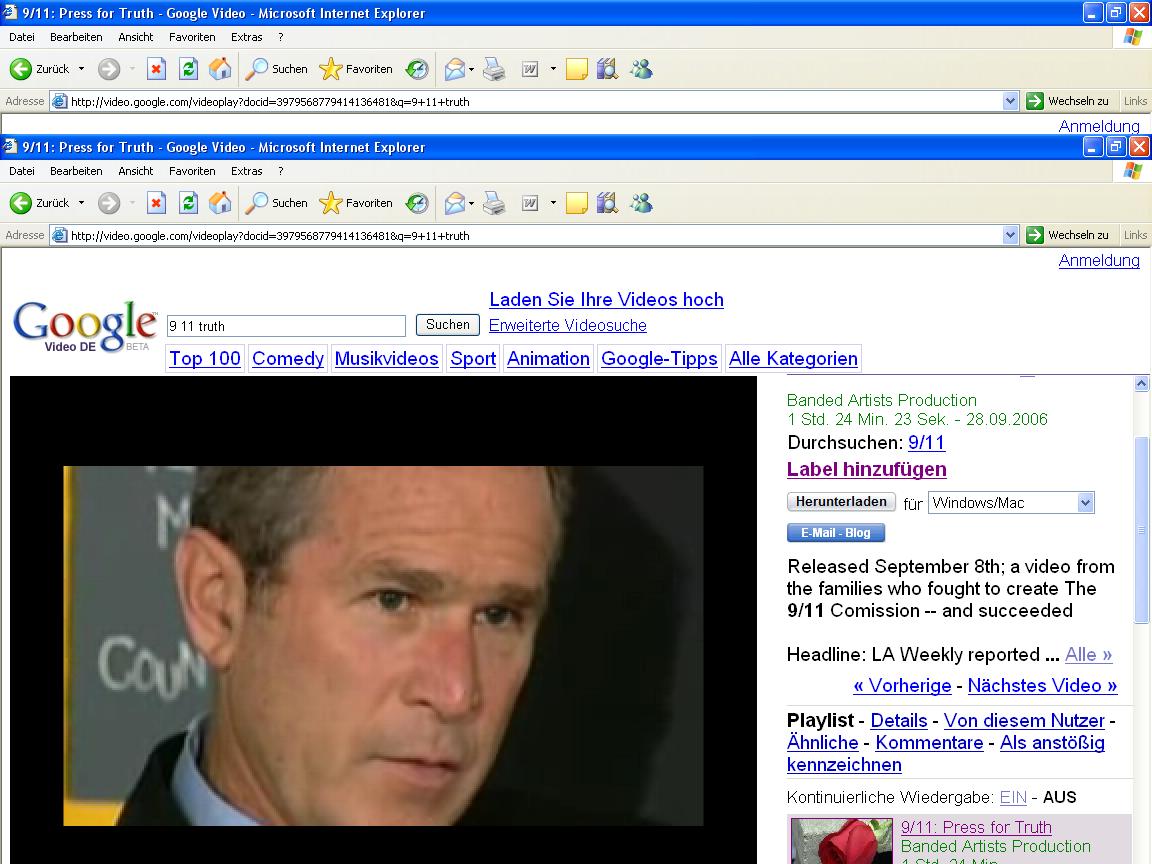Image resolution: width=1152 pixels, height=864 pixels.
Task: Click the print icon in back window toolbar
Action: click(x=494, y=69)
